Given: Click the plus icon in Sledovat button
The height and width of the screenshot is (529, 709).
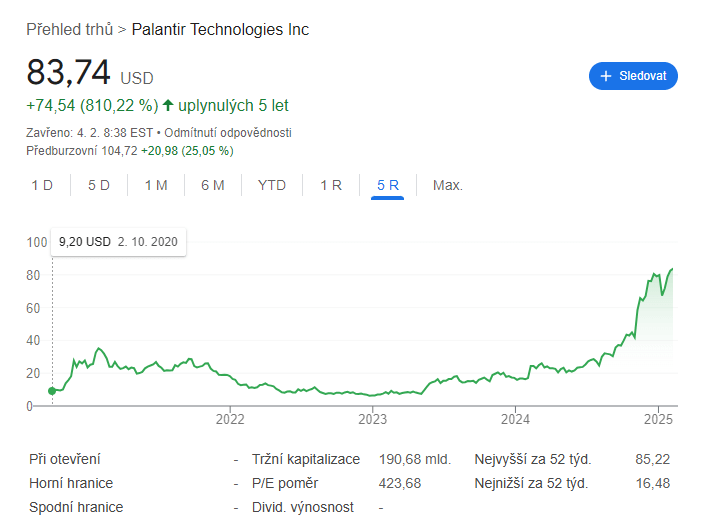Looking at the screenshot, I should [x=605, y=76].
